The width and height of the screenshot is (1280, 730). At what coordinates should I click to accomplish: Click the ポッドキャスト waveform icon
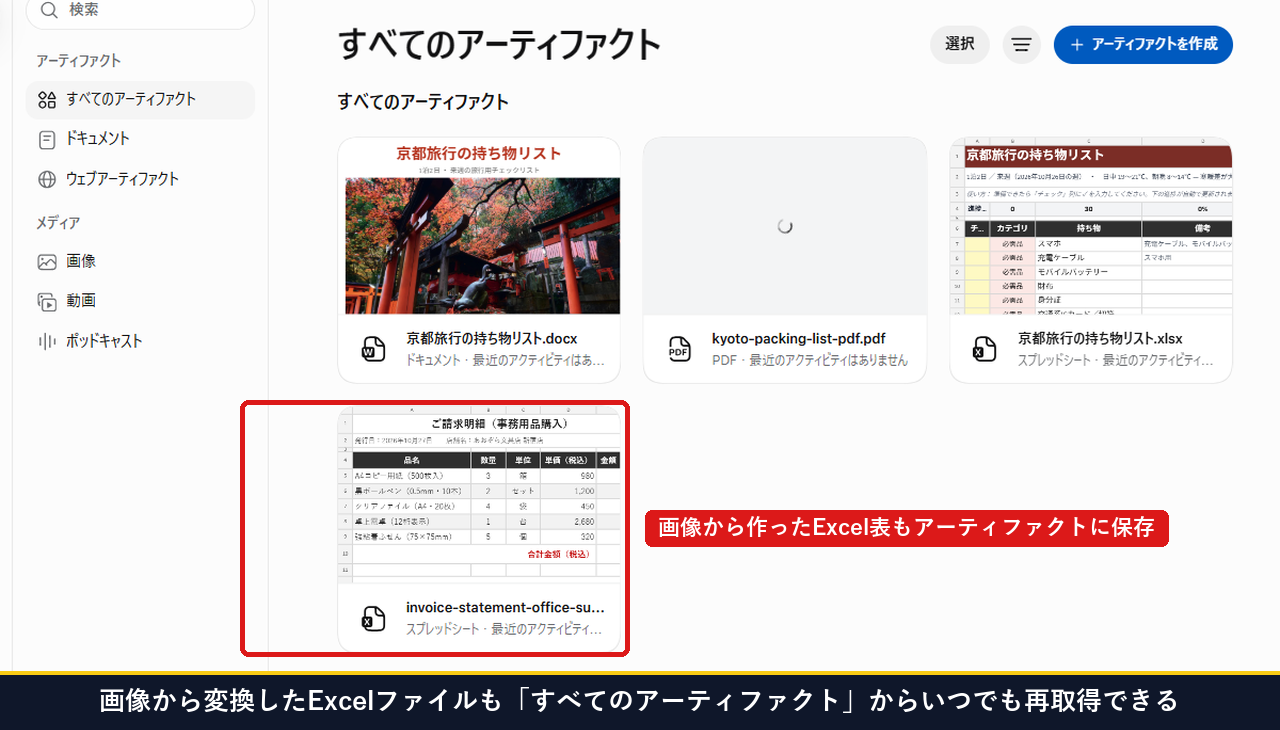[47, 341]
